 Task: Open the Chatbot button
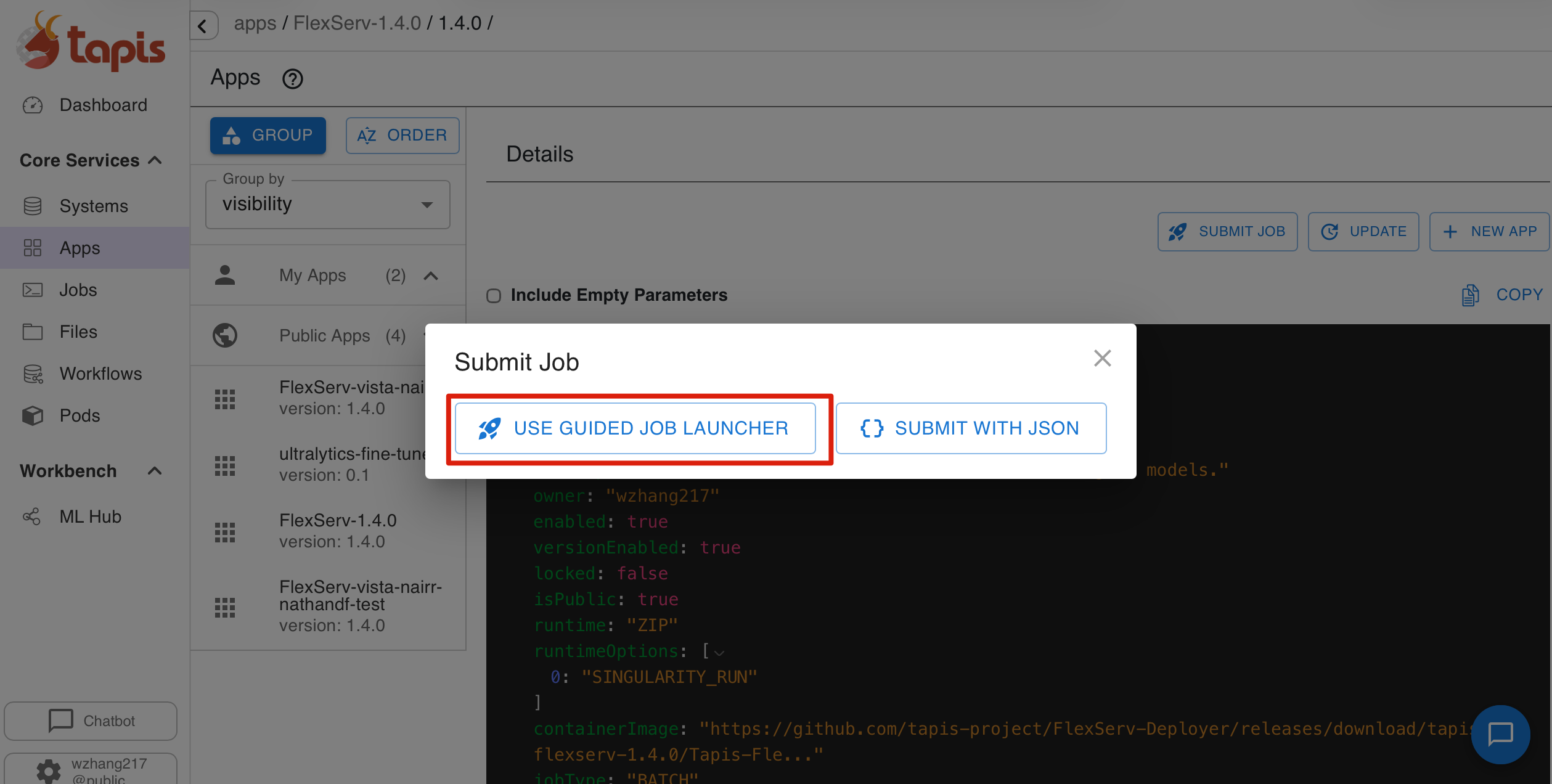(x=91, y=721)
